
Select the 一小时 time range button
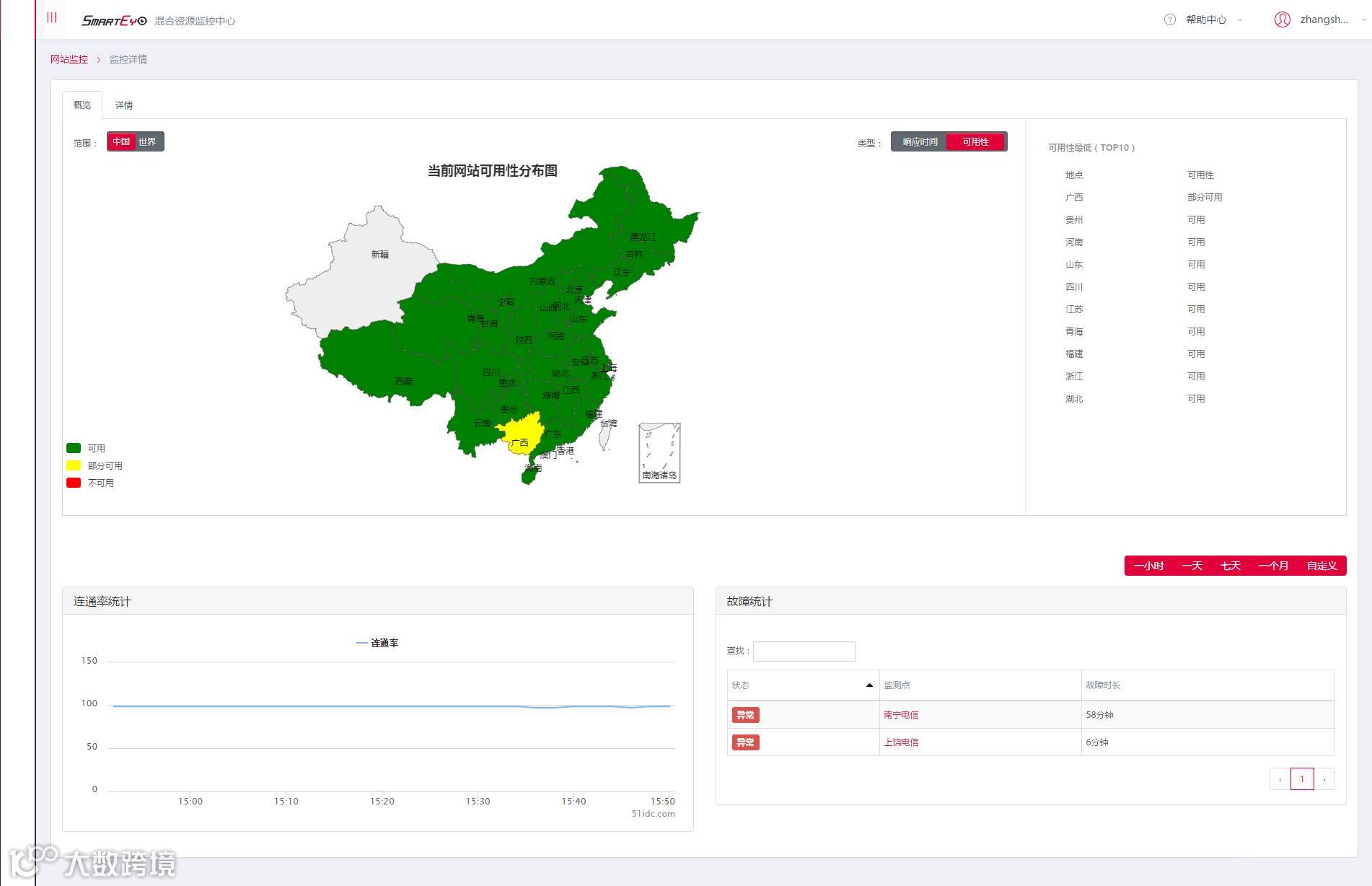pyautogui.click(x=1148, y=566)
